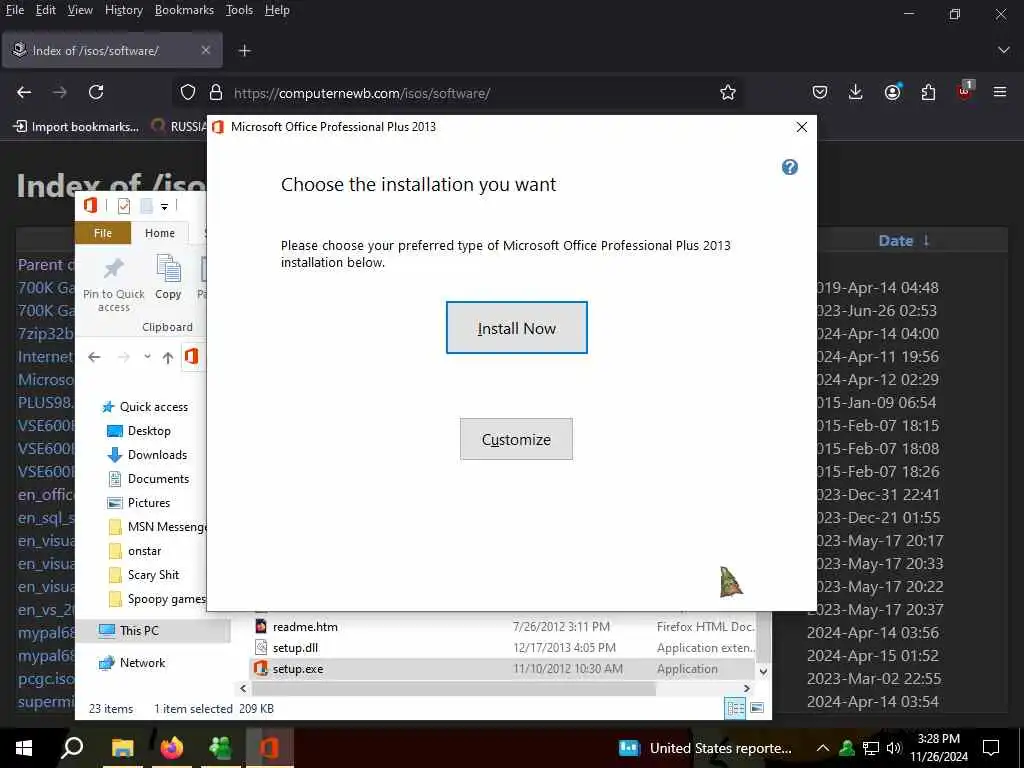This screenshot has width=1024, height=768.
Task: Reload the Firefox page
Action: tap(96, 93)
